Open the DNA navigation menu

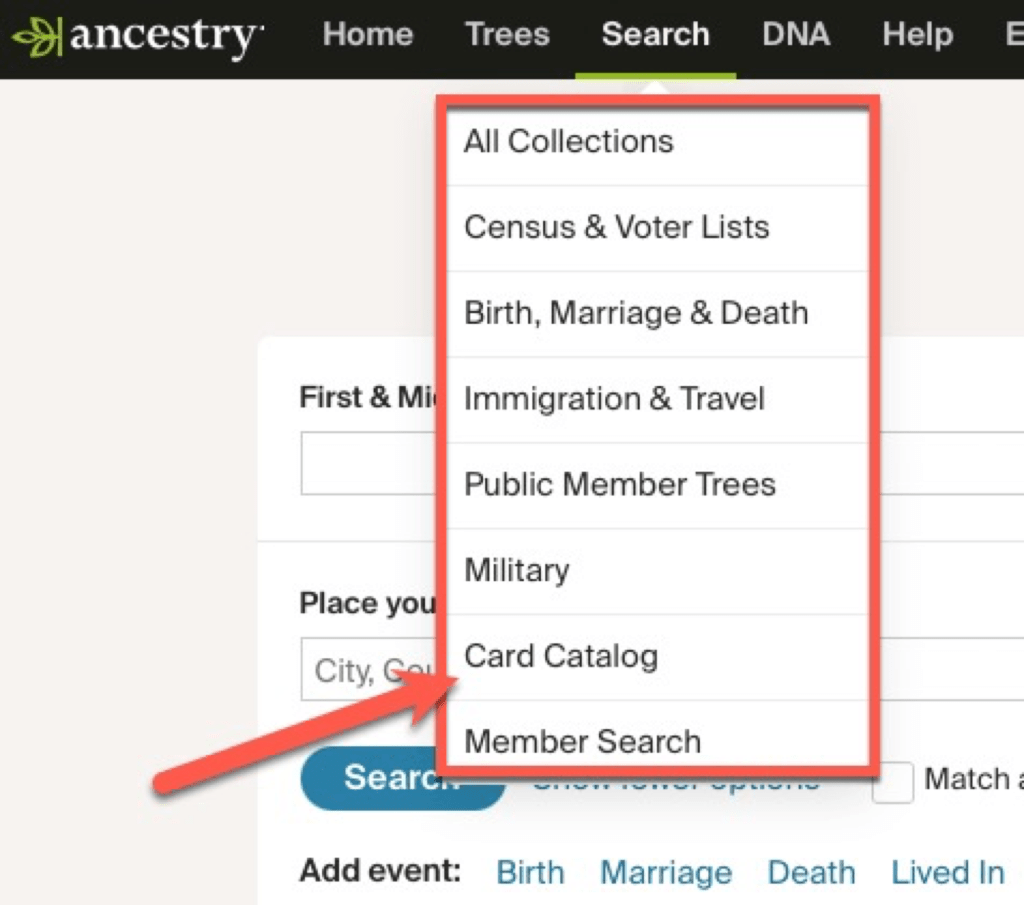tap(796, 35)
